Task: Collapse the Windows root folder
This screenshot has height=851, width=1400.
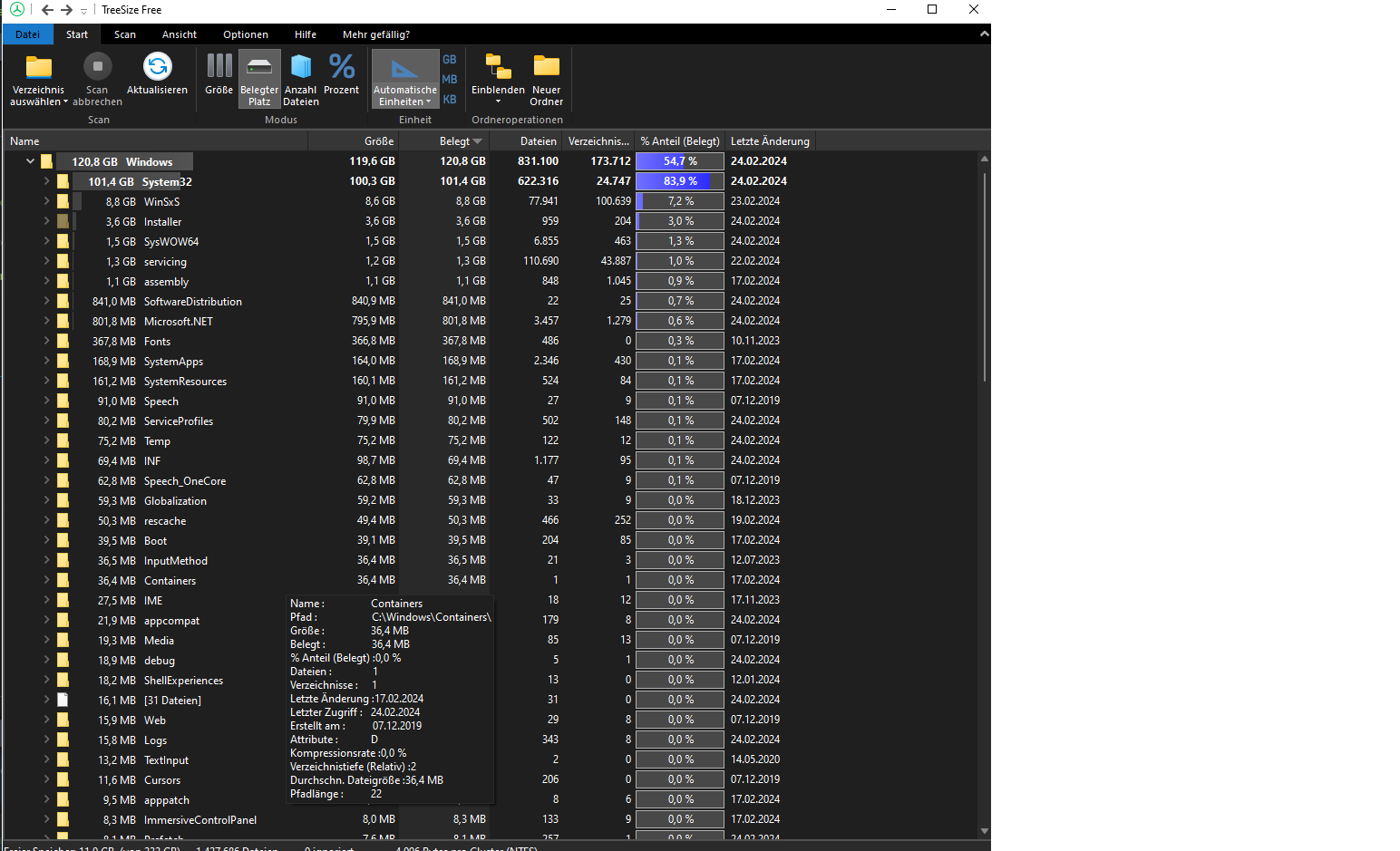Action: click(30, 161)
